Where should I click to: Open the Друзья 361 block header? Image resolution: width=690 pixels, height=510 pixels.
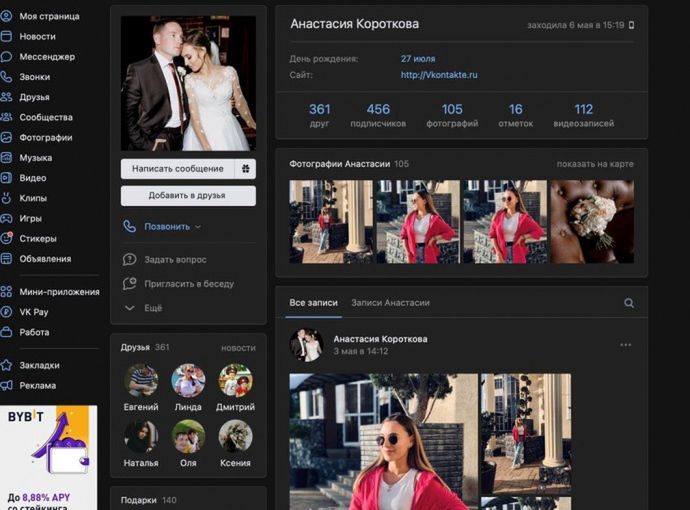click(x=145, y=348)
